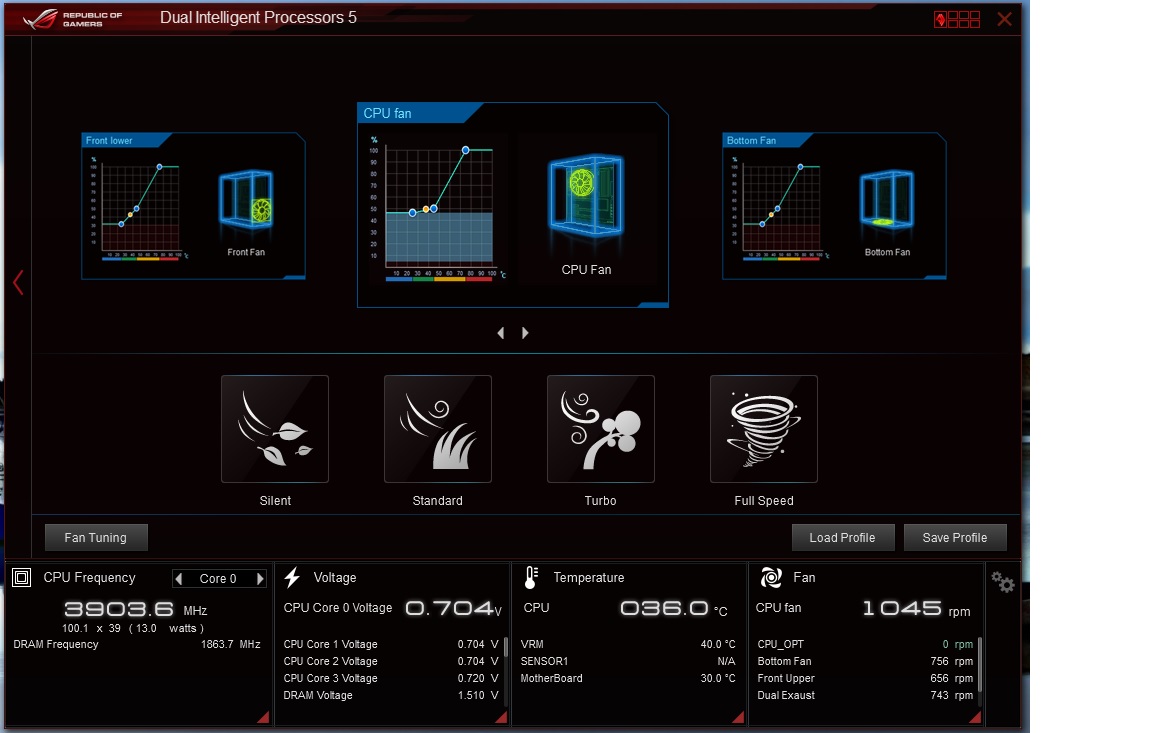This screenshot has height=733, width=1152.
Task: Select the Silent fan mode icon
Action: pyautogui.click(x=275, y=429)
